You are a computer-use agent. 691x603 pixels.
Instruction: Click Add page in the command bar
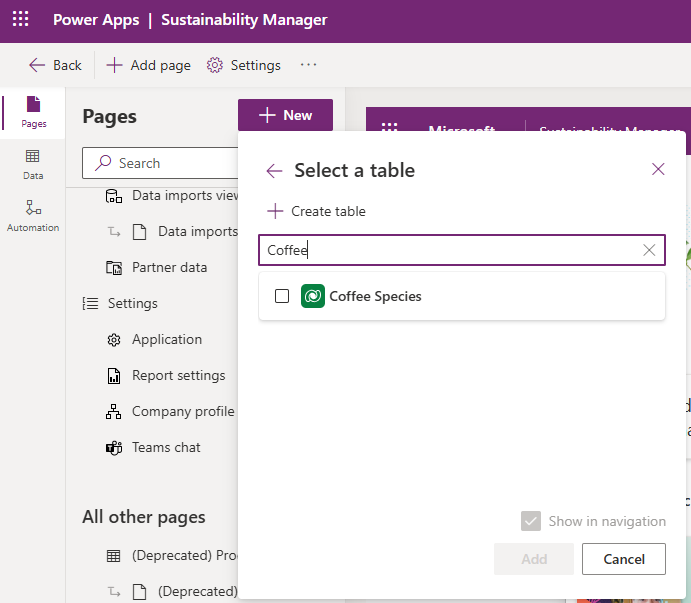click(x=149, y=65)
